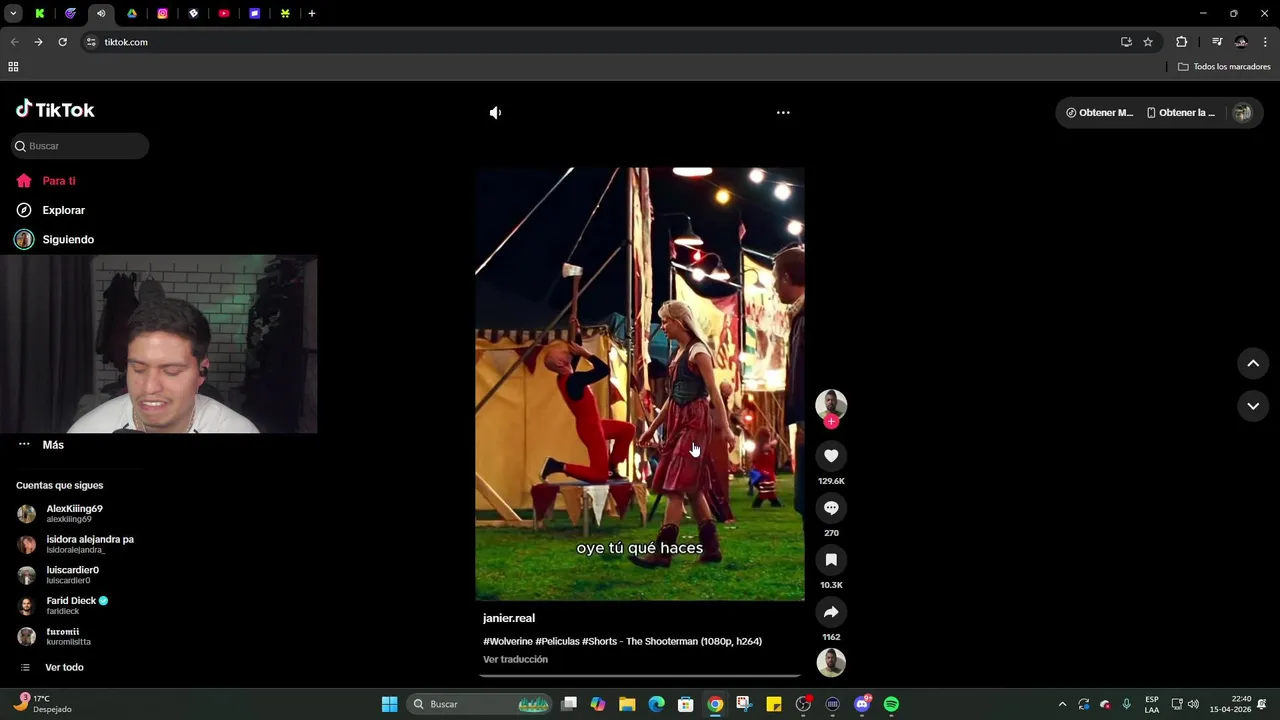Click Obtener M... coins button
Image resolution: width=1280 pixels, height=720 pixels.
point(1100,113)
